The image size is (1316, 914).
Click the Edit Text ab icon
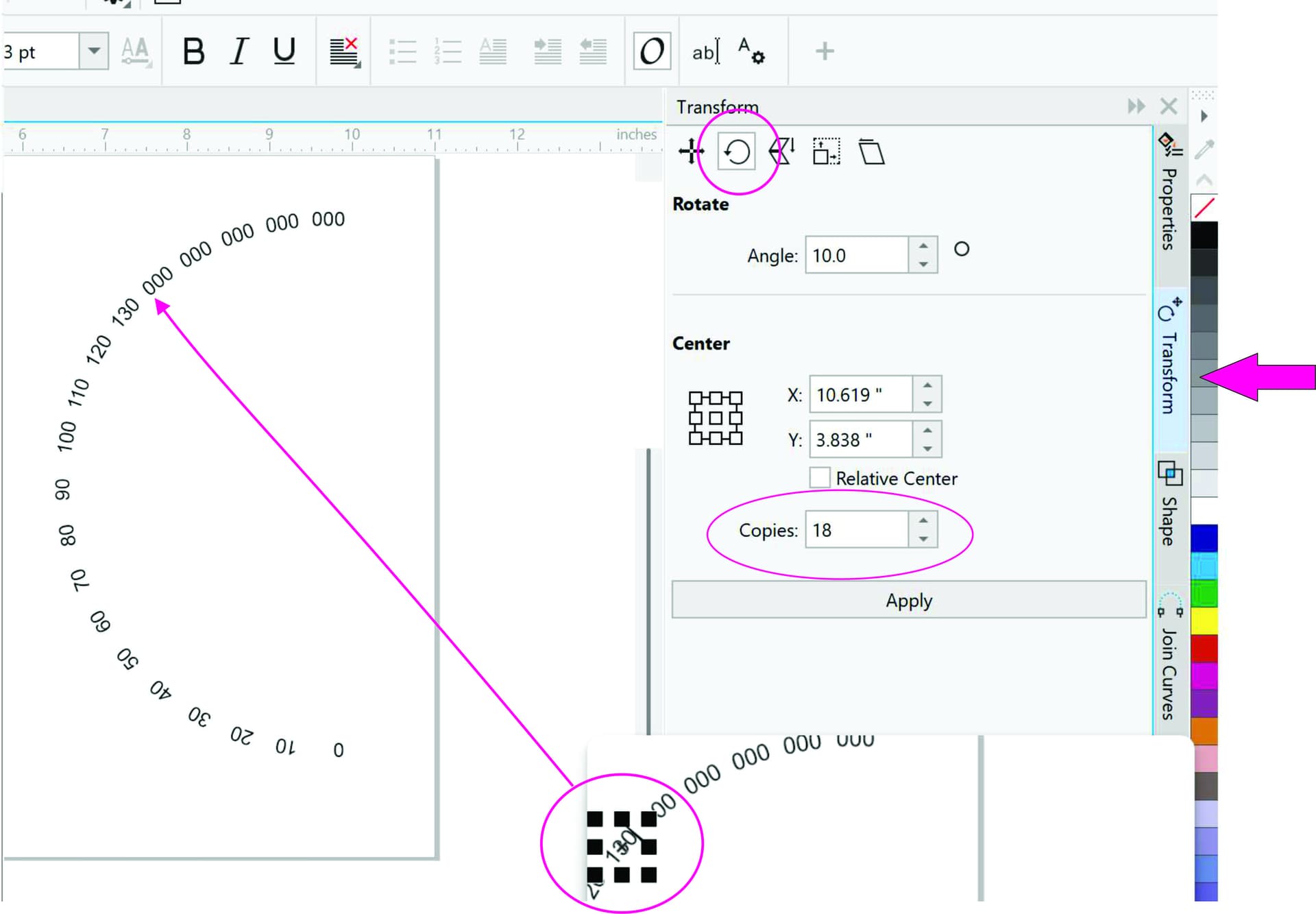705,51
